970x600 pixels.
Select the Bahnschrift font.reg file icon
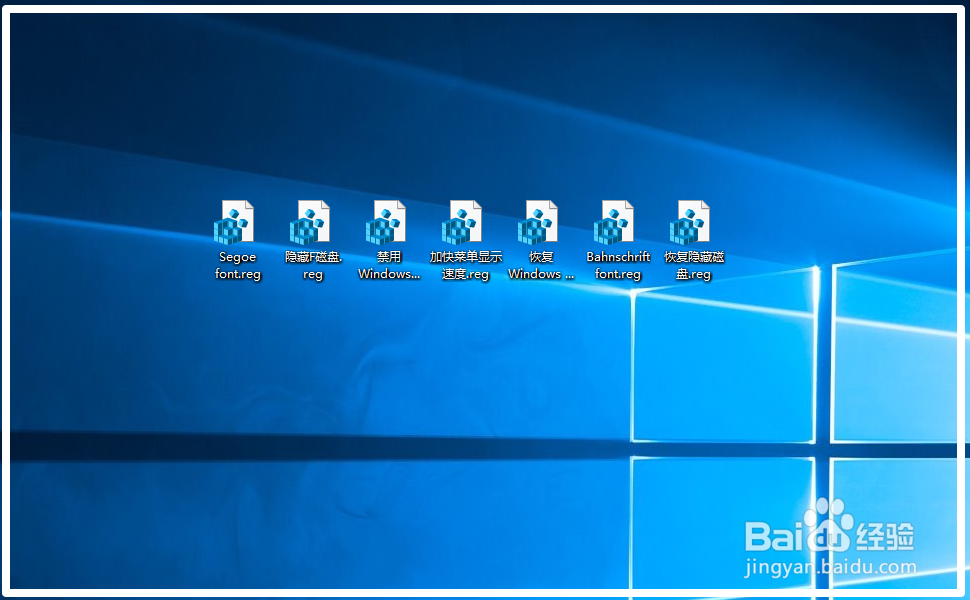(614, 222)
